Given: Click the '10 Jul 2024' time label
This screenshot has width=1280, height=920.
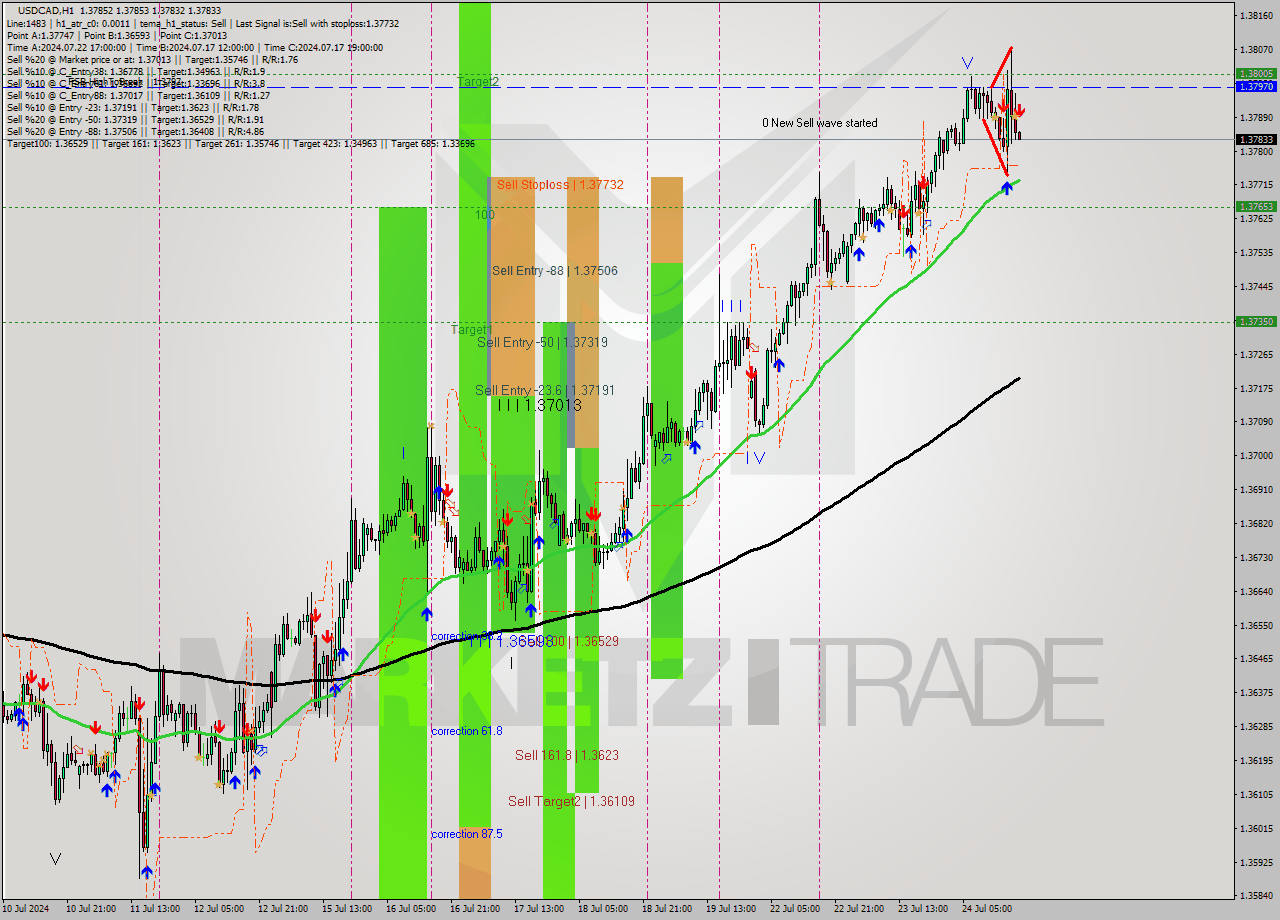Looking at the screenshot, I should [x=27, y=910].
